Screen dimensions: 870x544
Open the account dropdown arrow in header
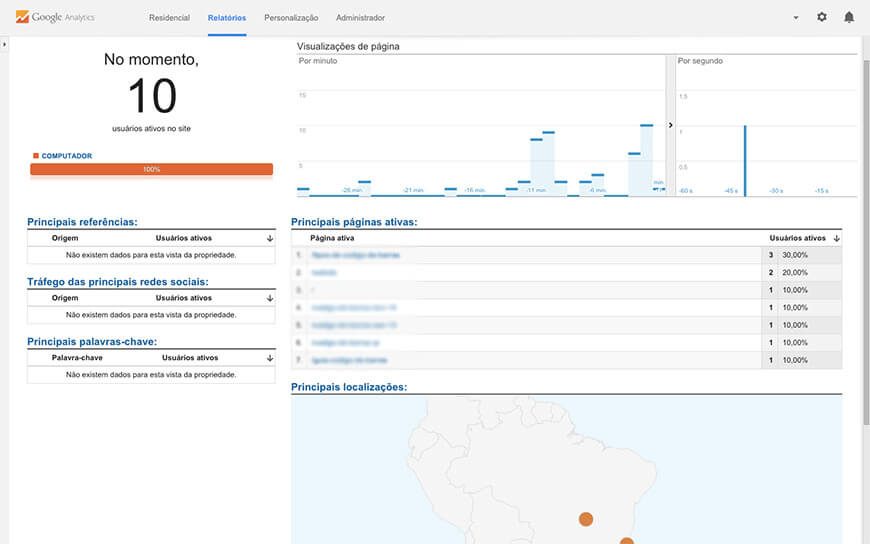click(796, 18)
